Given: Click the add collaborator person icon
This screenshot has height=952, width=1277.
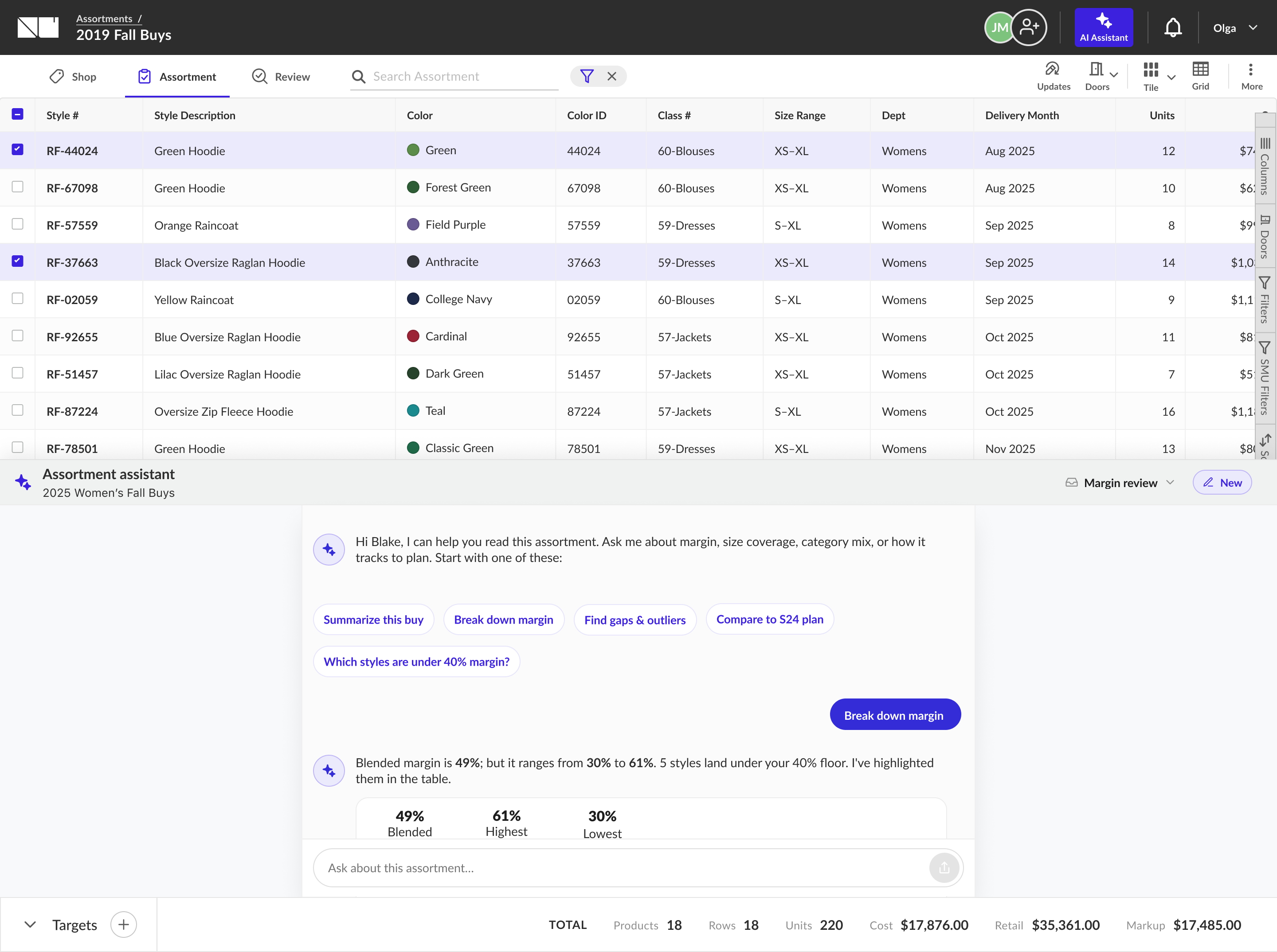Looking at the screenshot, I should (x=1029, y=27).
